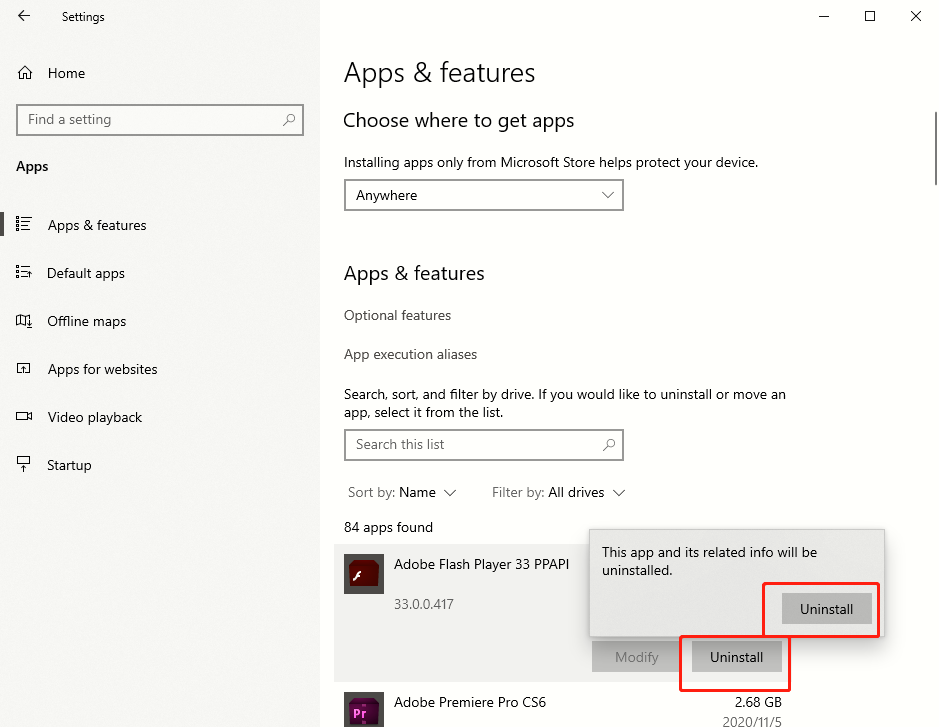Select Adobe Flash Player 33 PPAPI entry

coord(481,564)
